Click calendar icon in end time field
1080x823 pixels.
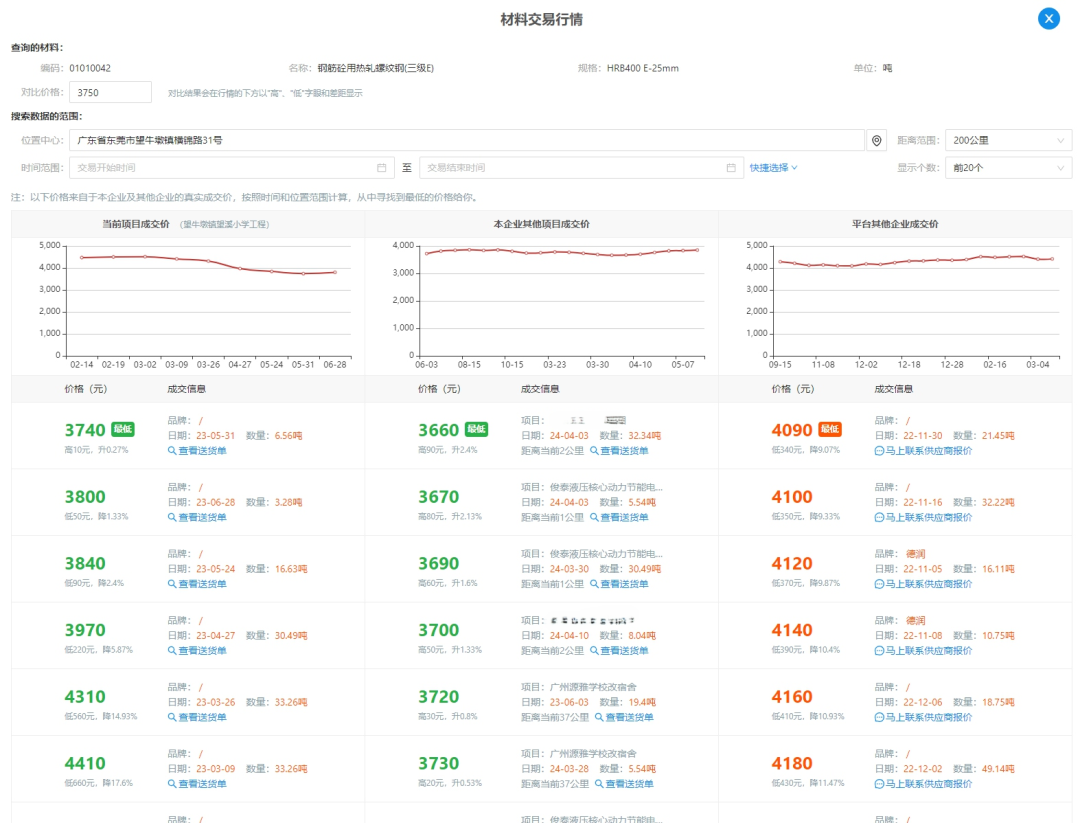point(731,168)
